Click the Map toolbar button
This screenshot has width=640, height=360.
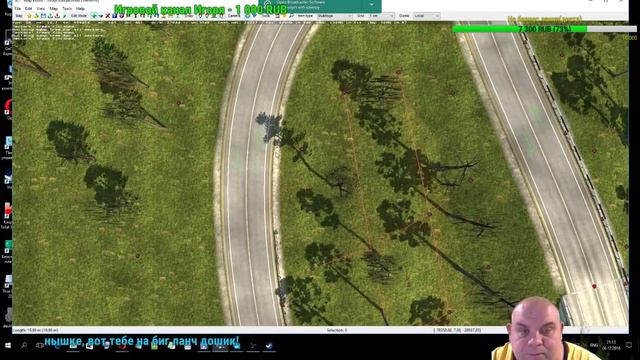19,16
